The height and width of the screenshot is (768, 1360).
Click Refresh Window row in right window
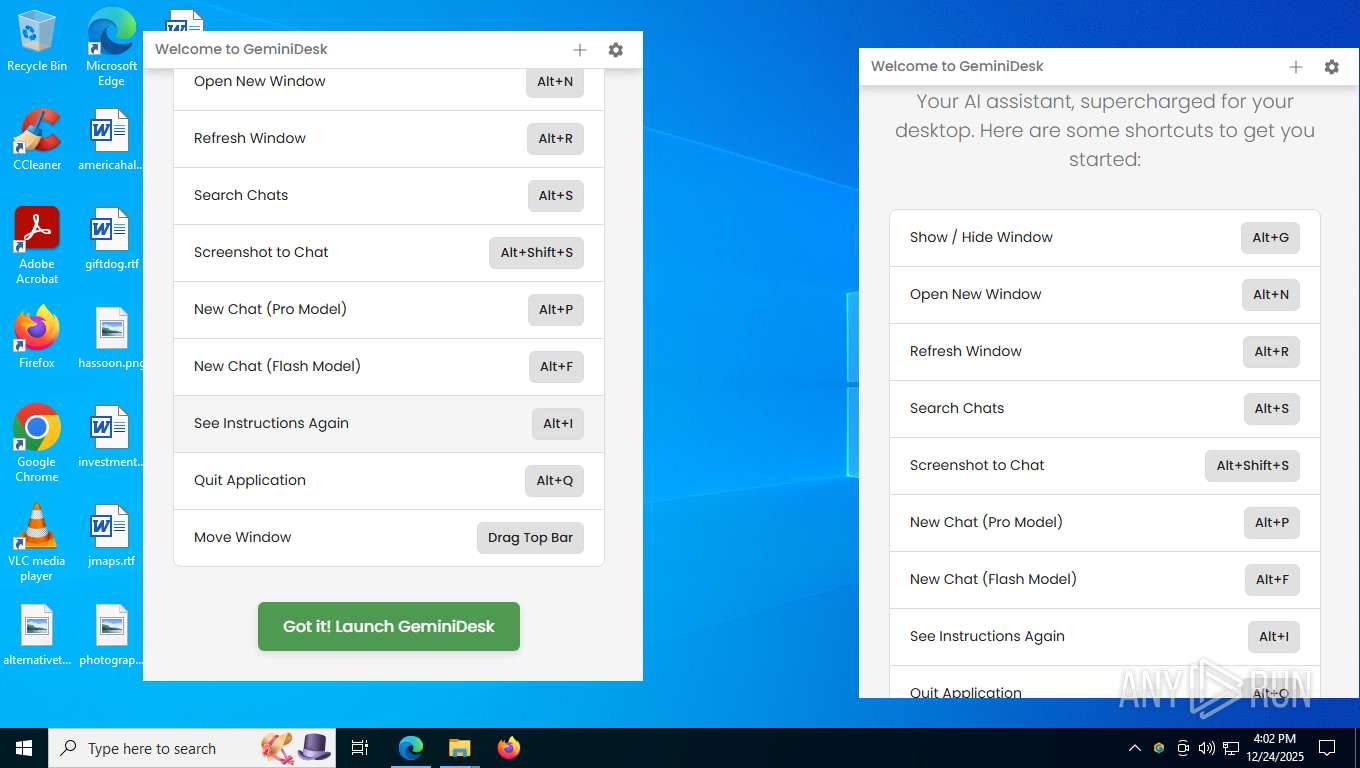click(x=1105, y=352)
